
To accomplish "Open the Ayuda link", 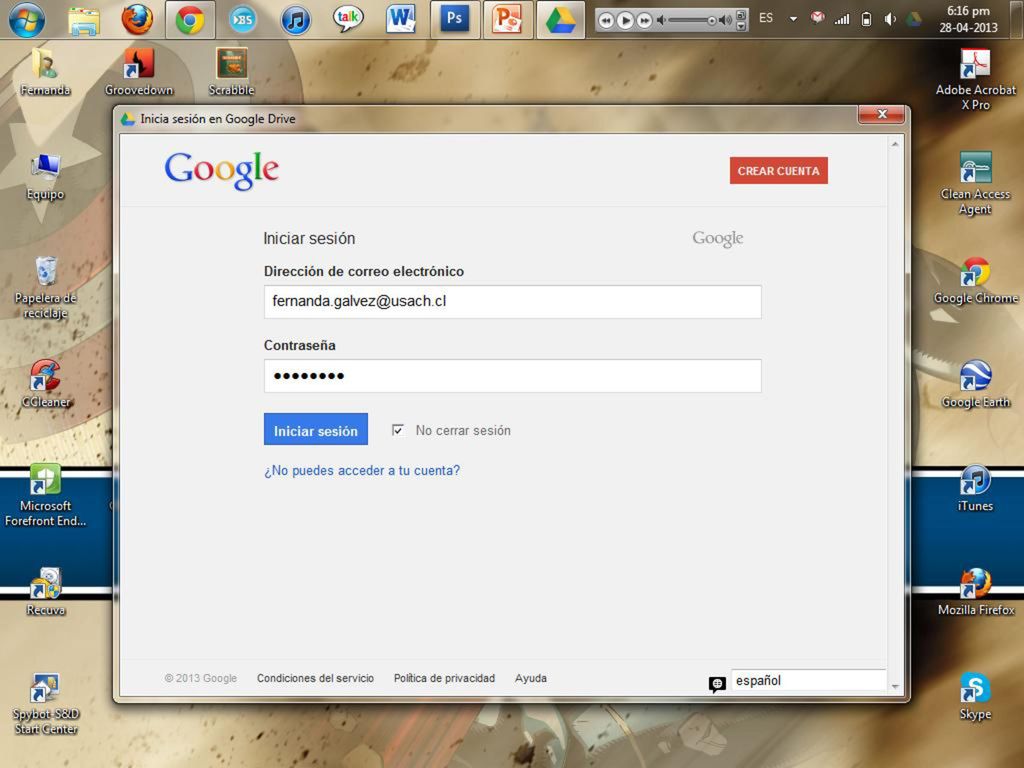I will click(531, 678).
